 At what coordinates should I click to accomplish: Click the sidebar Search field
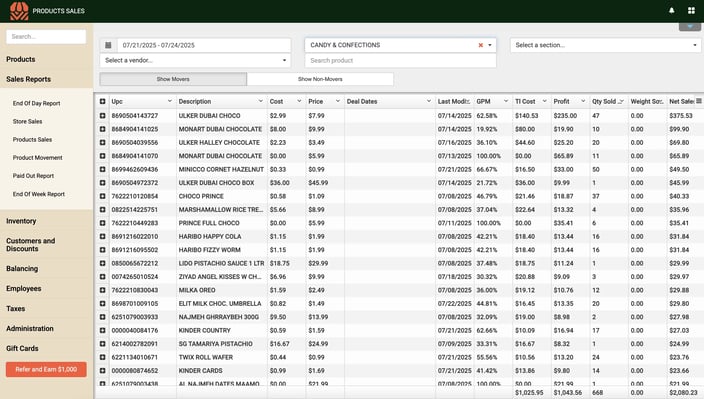click(46, 37)
